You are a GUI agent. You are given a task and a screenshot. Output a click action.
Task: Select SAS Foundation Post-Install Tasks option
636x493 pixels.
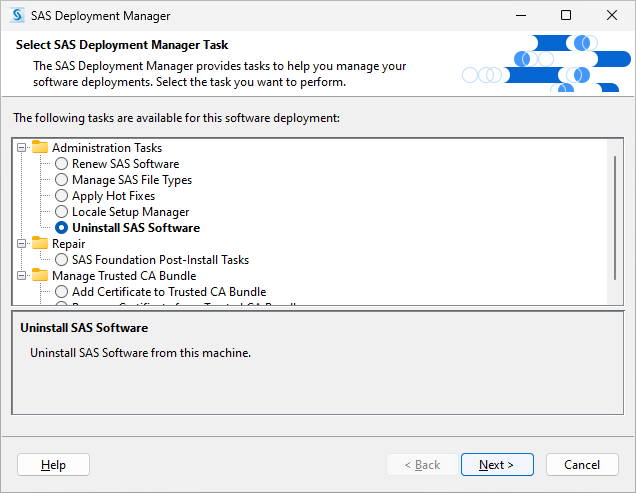[62, 260]
